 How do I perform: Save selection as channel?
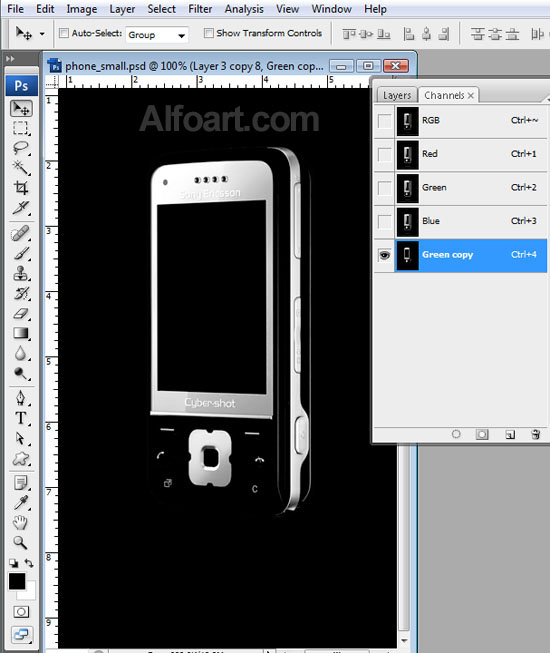tap(482, 434)
